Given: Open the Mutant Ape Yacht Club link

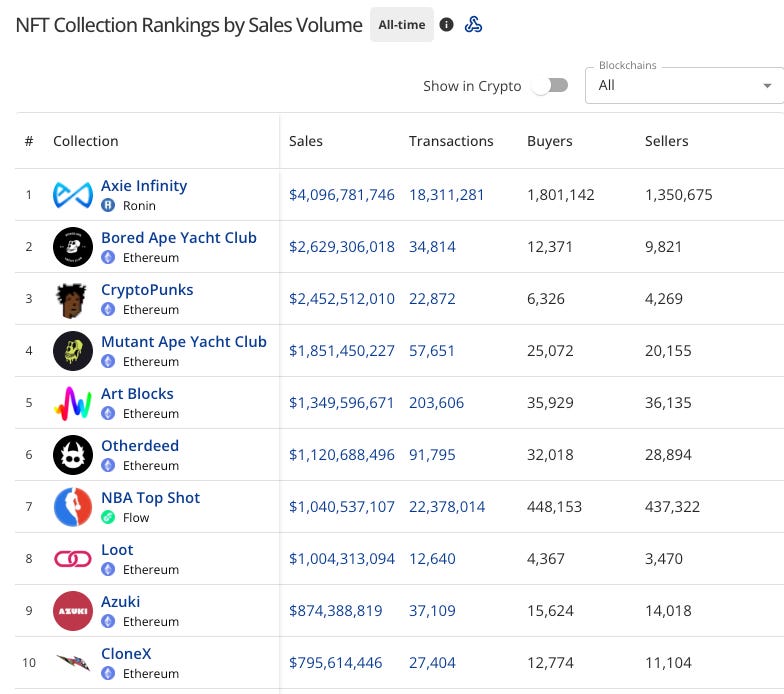Looking at the screenshot, I should point(184,342).
